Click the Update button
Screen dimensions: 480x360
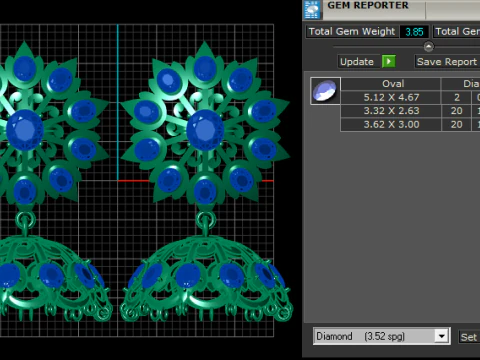(x=358, y=62)
